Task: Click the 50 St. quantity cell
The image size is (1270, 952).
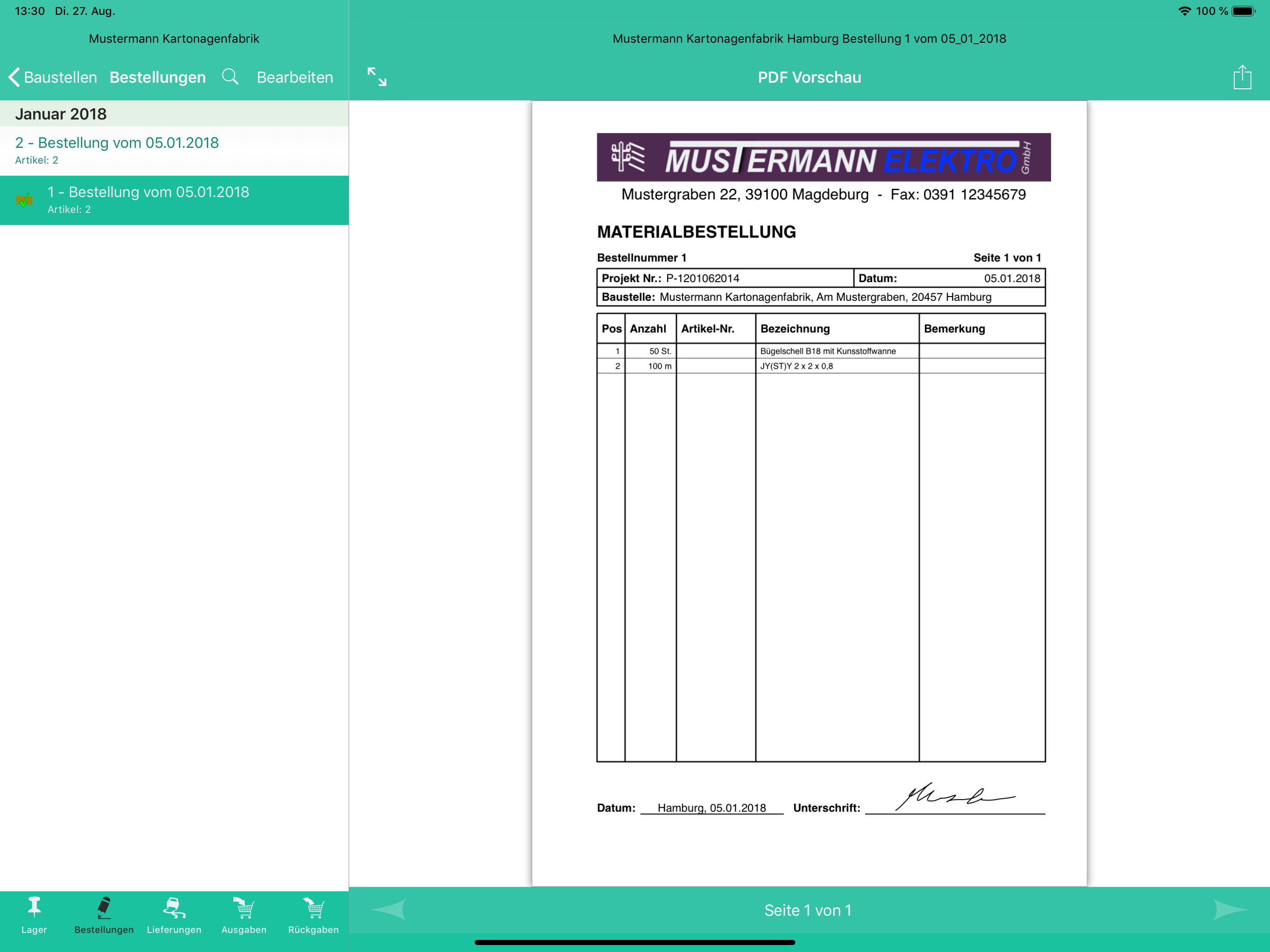Action: tap(650, 351)
